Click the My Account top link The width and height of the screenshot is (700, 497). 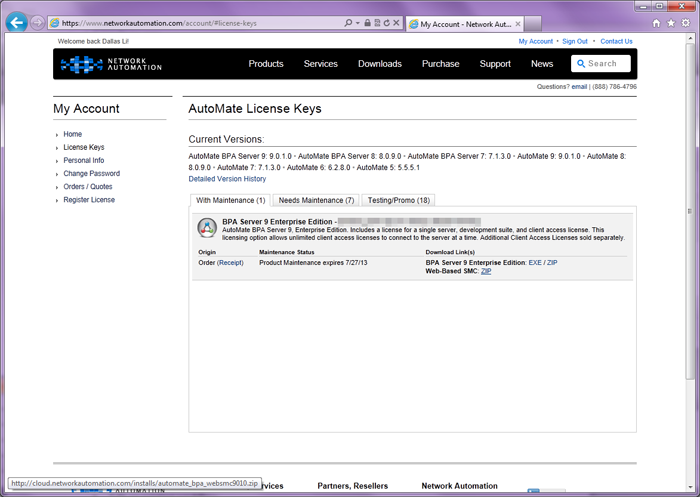536,41
